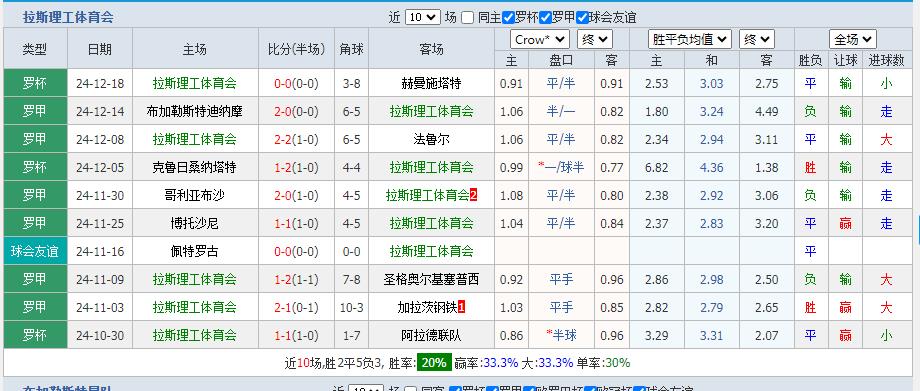920x391 pixels.
Task: Click the 单率 30% statistic
Action: point(603,363)
